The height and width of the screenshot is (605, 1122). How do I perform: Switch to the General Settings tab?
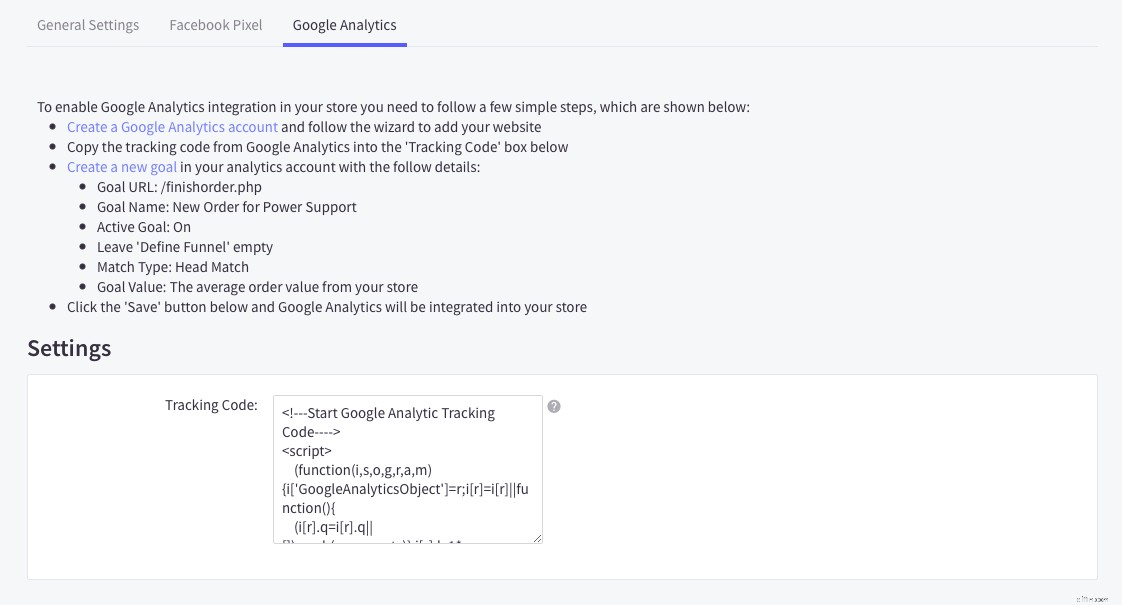[x=88, y=25]
